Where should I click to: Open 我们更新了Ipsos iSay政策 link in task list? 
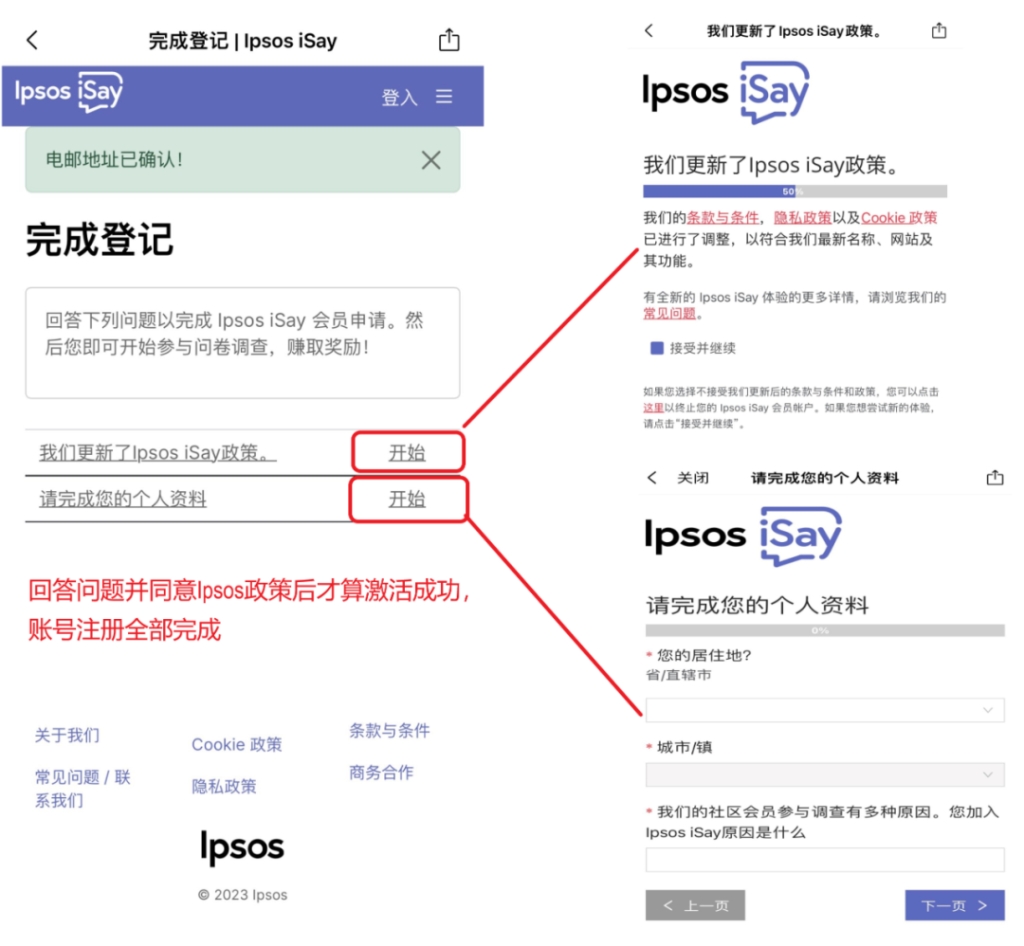(x=157, y=452)
